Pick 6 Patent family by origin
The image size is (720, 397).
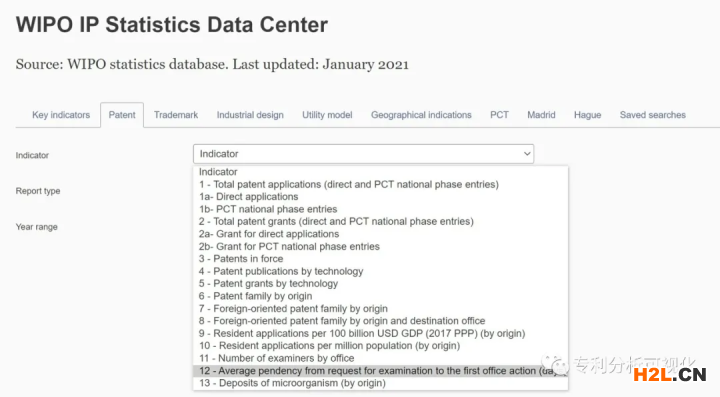pyautogui.click(x=380, y=296)
